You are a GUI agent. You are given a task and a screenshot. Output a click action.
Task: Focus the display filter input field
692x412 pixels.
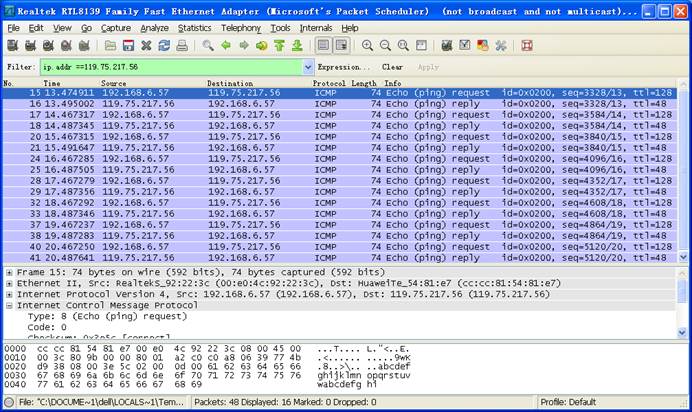pos(171,67)
